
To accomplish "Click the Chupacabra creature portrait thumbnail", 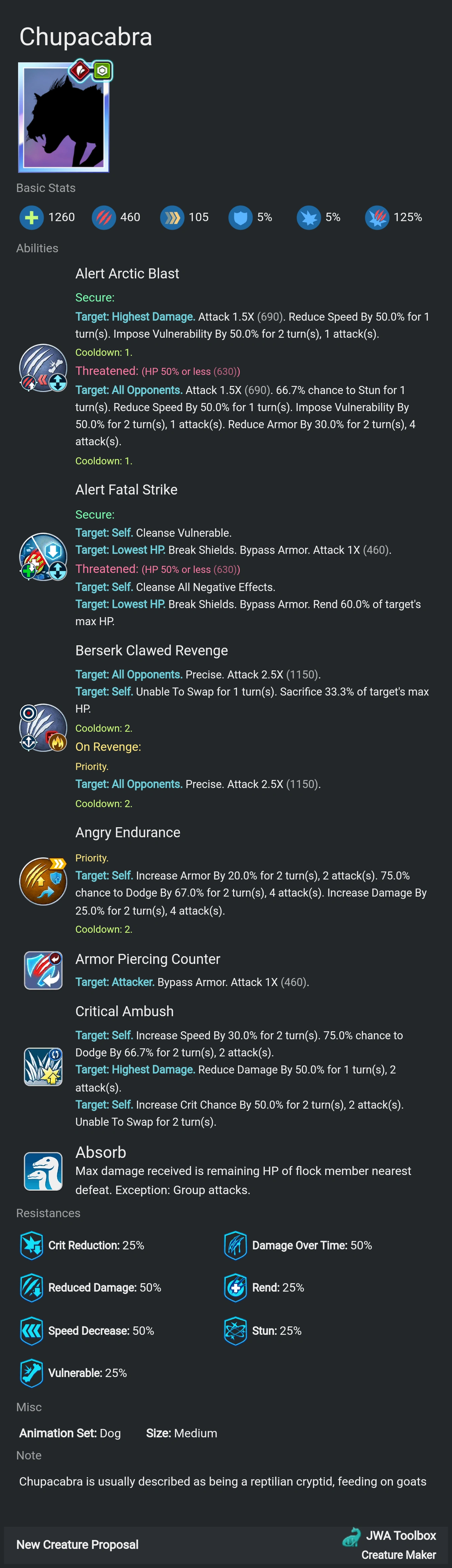I will pos(63,117).
